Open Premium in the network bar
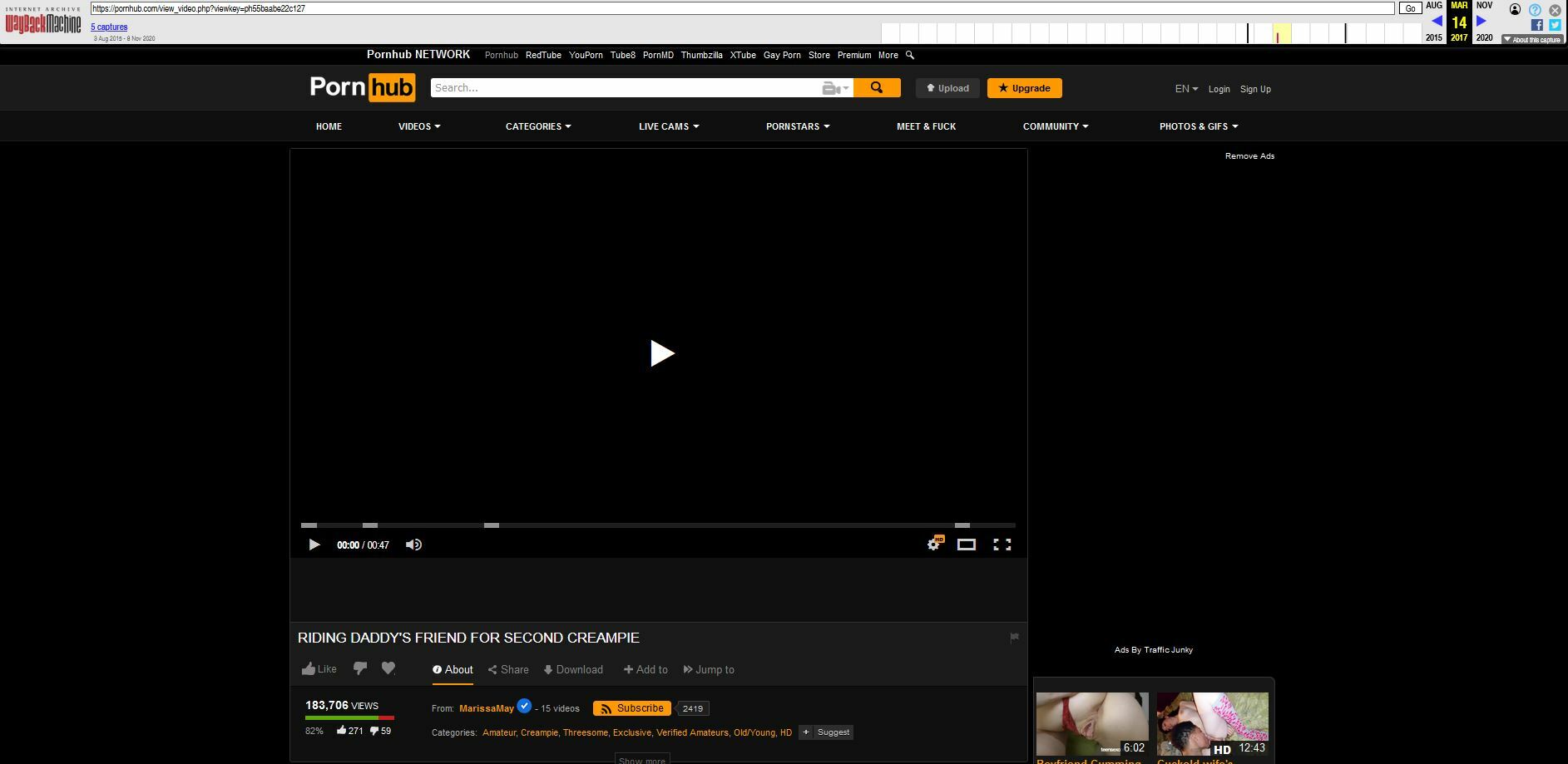 [x=854, y=55]
